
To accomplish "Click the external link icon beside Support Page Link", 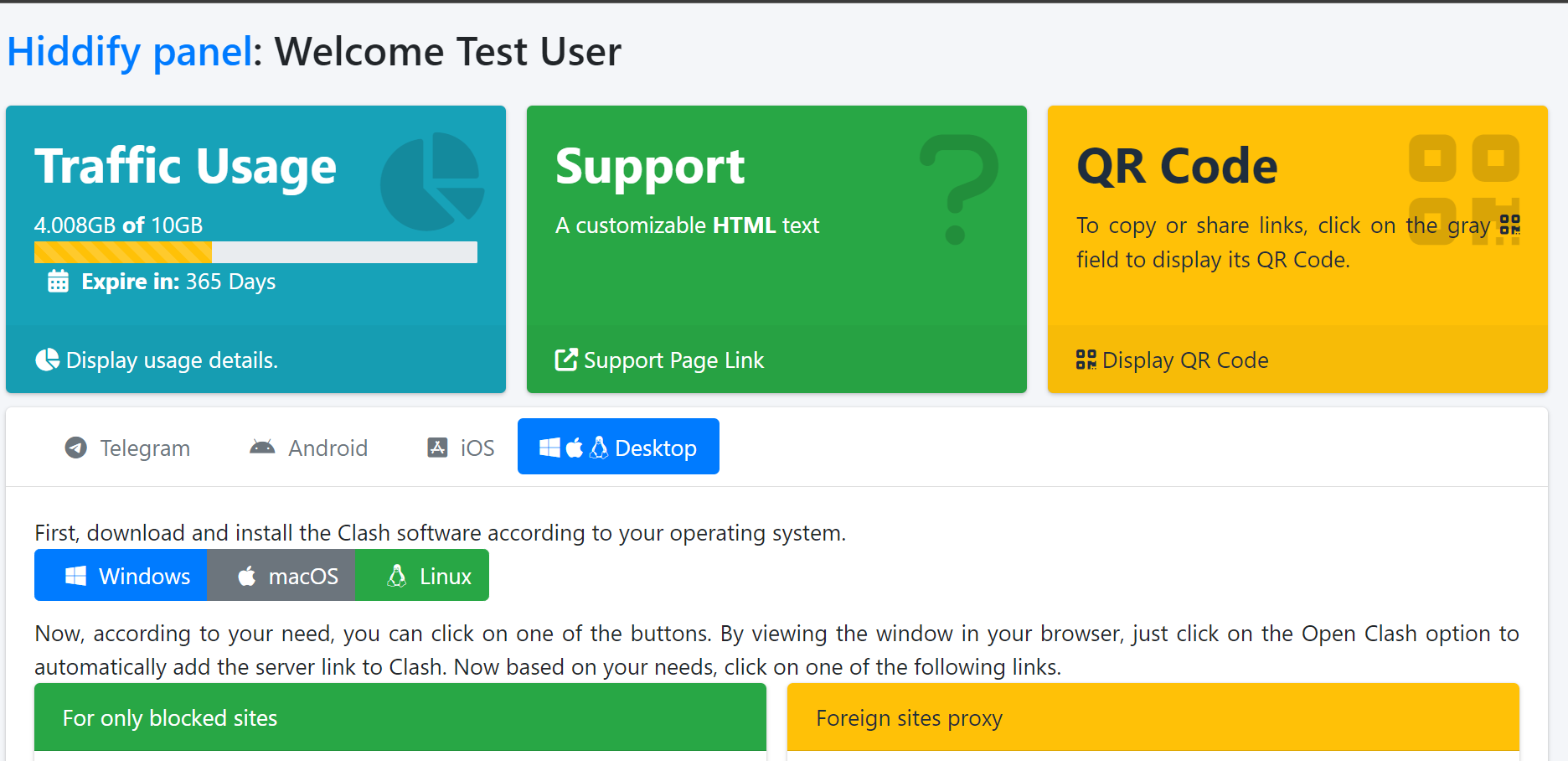I will (x=566, y=360).
